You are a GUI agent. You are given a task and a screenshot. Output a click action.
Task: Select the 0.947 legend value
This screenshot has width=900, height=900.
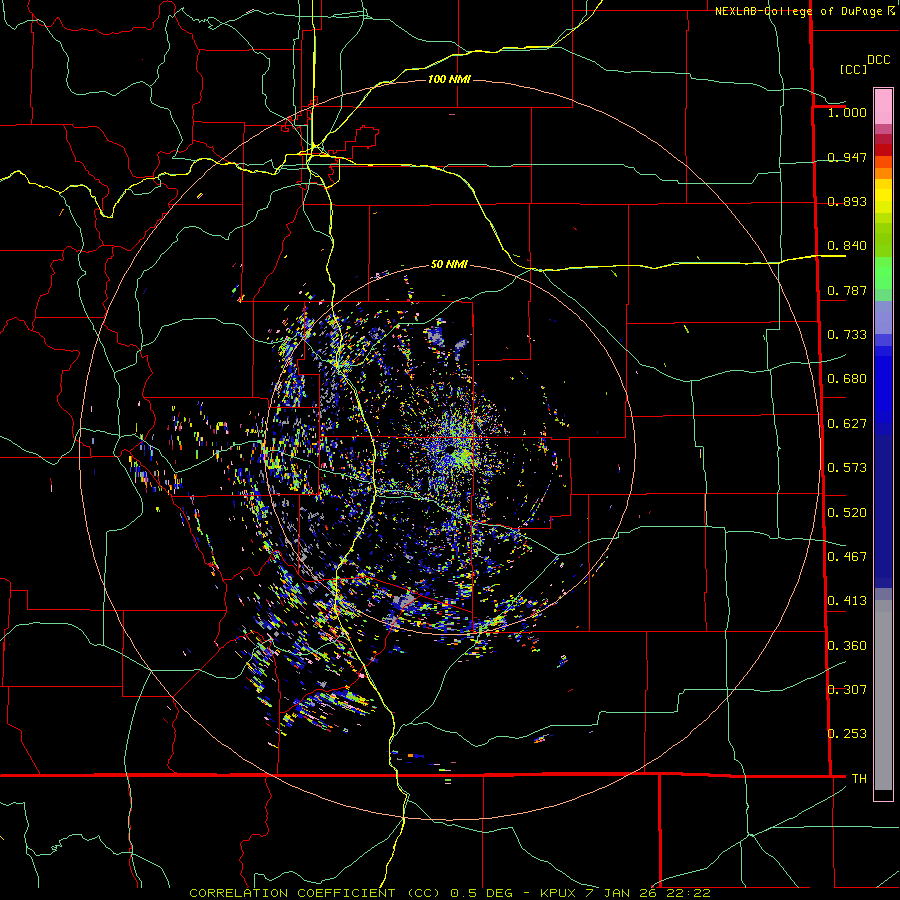click(847, 157)
